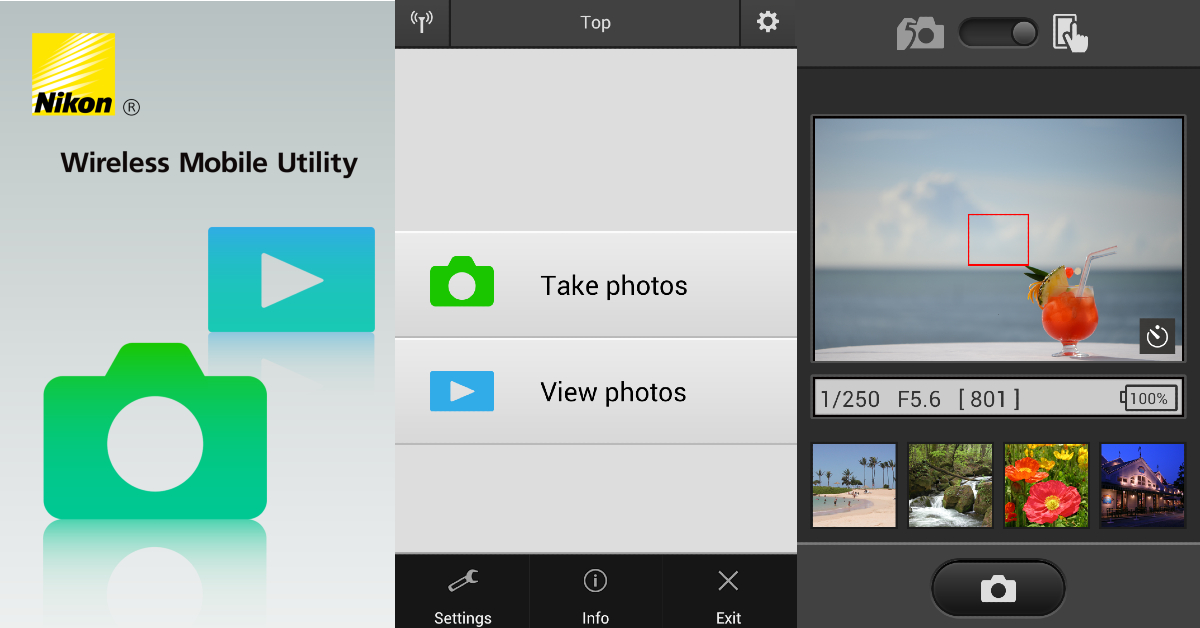Tap Exit in bottom bar

tap(729, 592)
